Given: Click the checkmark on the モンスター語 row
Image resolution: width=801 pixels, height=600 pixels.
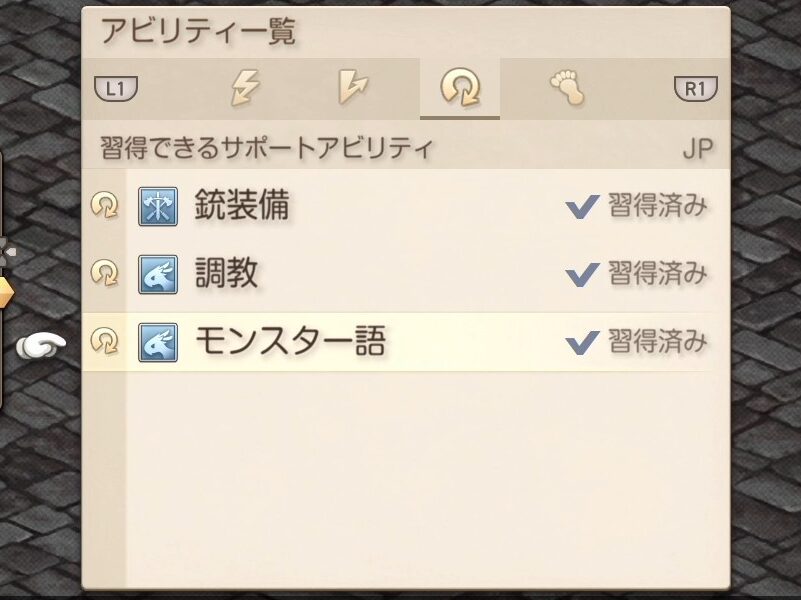Looking at the screenshot, I should point(582,342).
